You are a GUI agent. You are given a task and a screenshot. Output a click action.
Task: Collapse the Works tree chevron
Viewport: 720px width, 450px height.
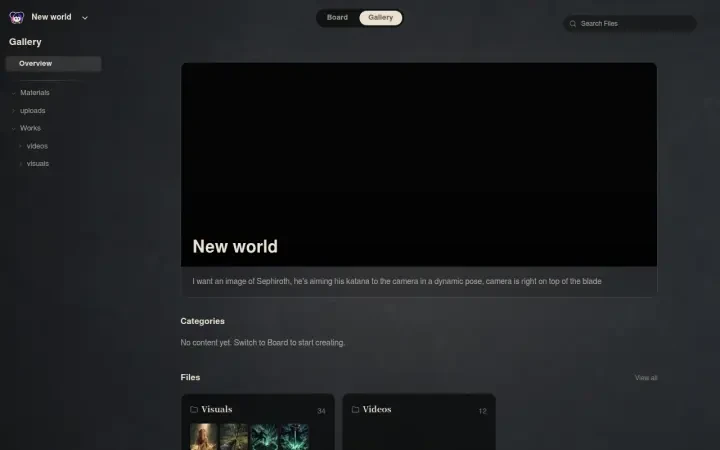(13, 128)
